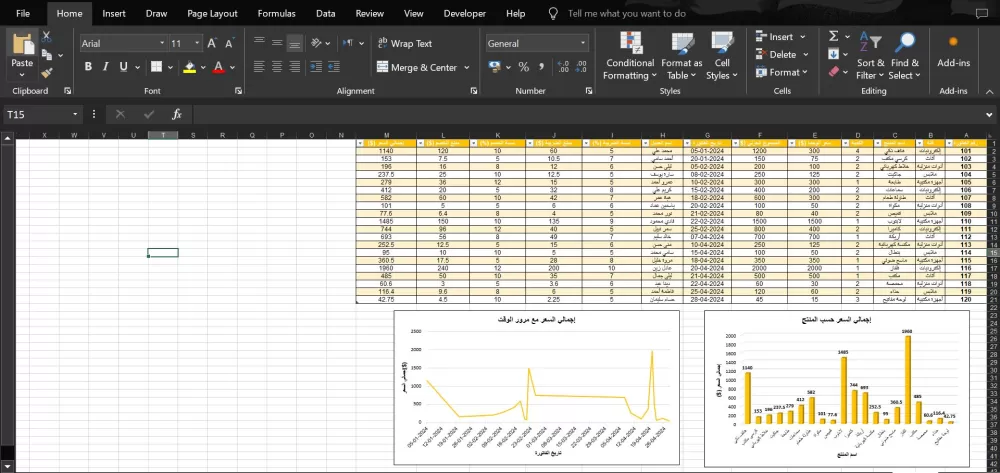This screenshot has height=473, width=1000.
Task: Click the Borders icon in Font group
Action: pyautogui.click(x=156, y=67)
